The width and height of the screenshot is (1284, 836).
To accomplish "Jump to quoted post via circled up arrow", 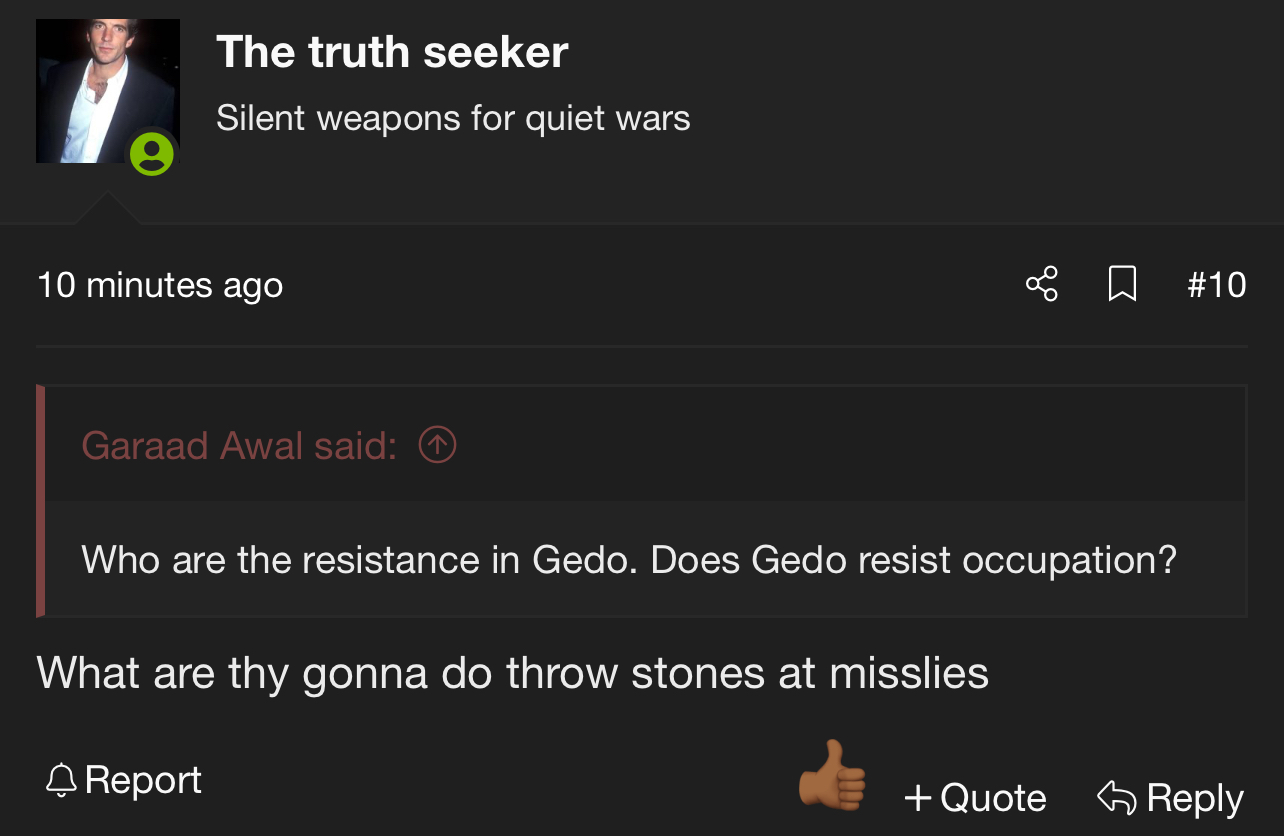I will tap(437, 445).
